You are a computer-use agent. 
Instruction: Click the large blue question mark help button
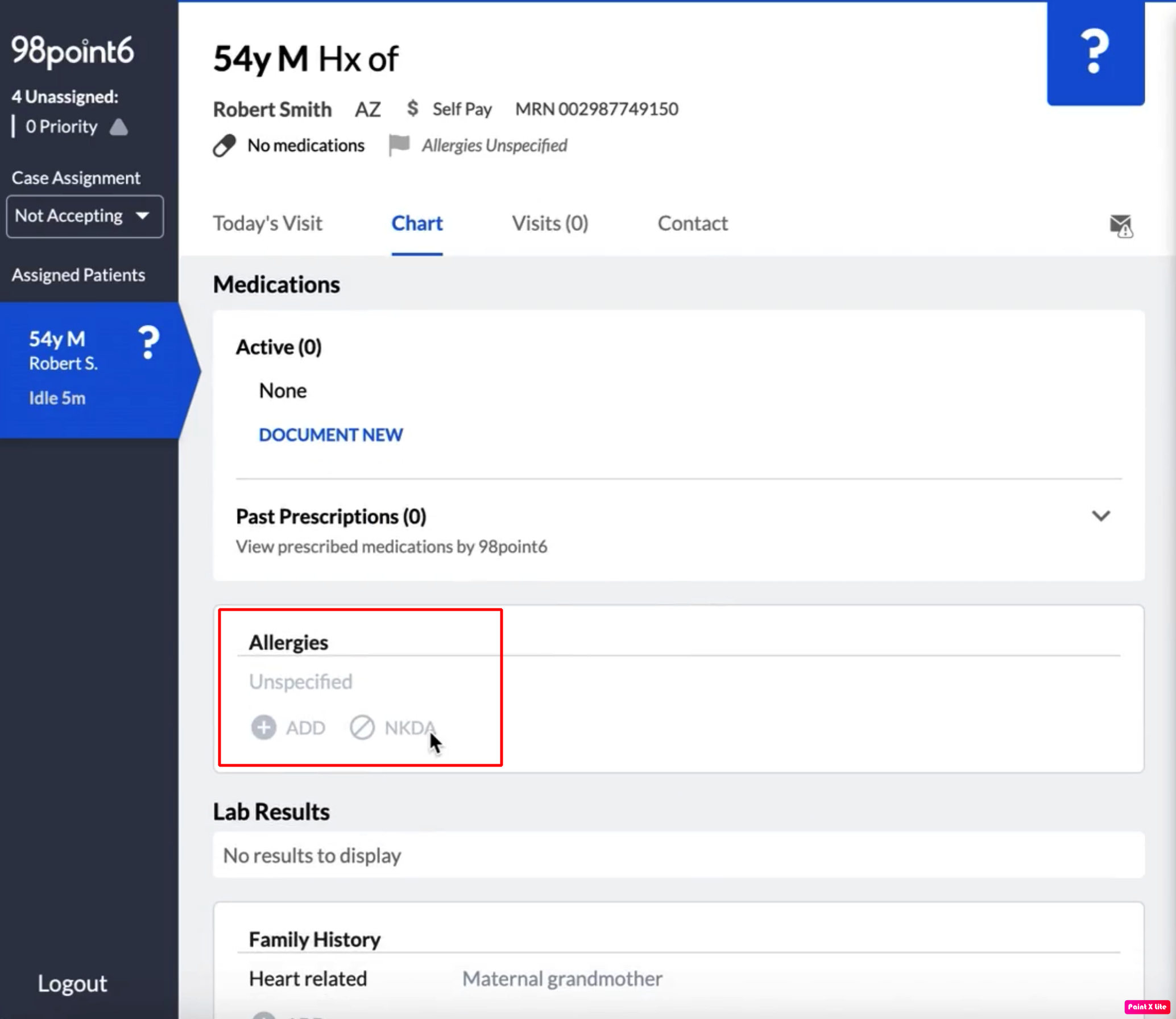(1095, 52)
